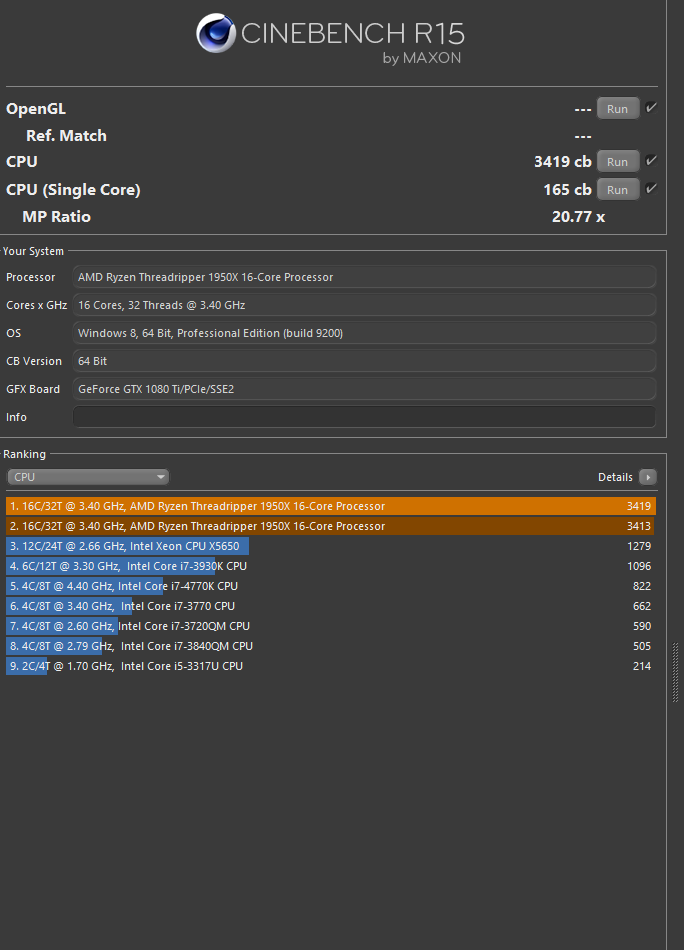
Task: Click the MP Ratio label
Action: (56, 217)
